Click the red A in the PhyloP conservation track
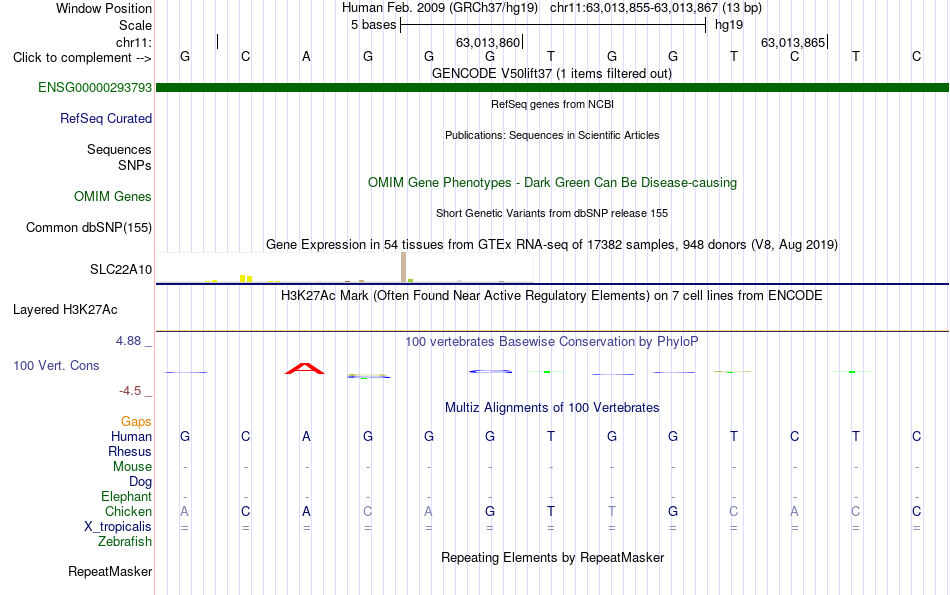 305,368
